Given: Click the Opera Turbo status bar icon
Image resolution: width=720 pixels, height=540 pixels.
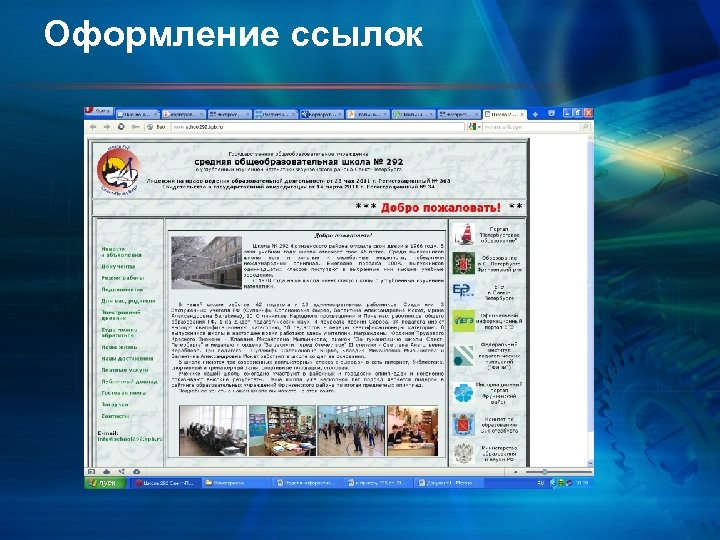Looking at the screenshot, I should coord(136,472).
